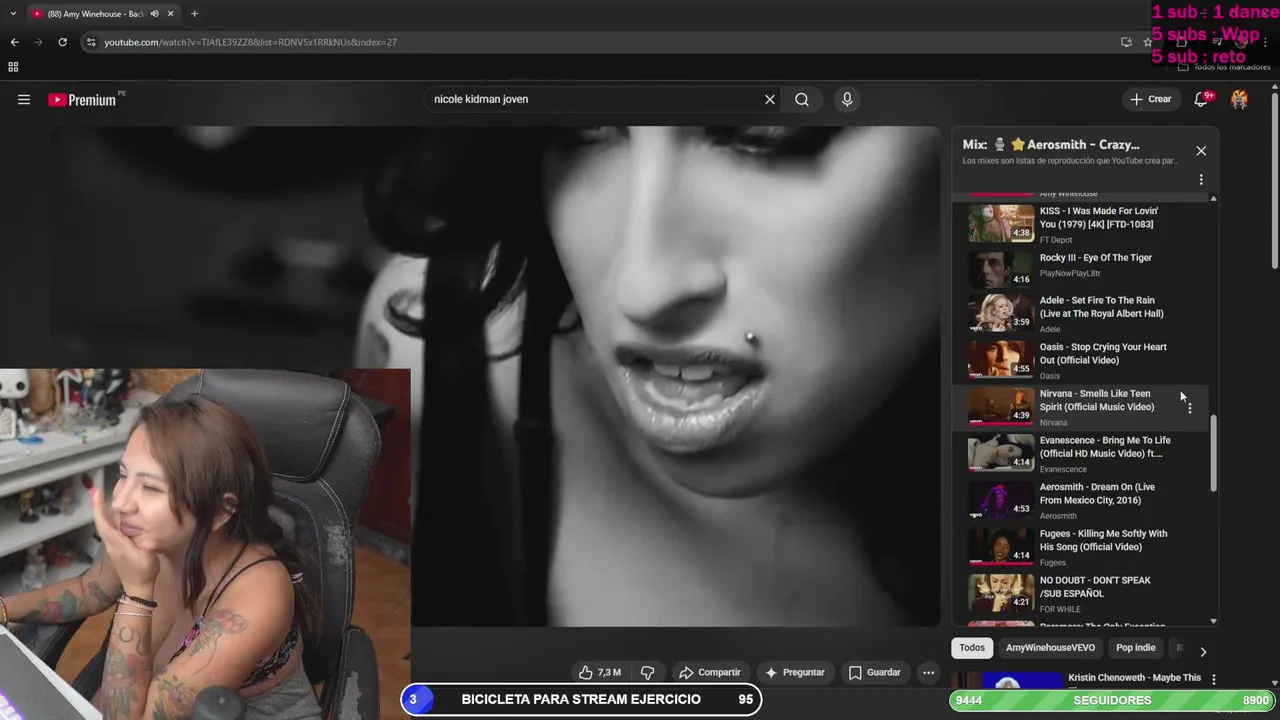The width and height of the screenshot is (1280, 720).
Task: Play KISS I Was Made For Lovin' You thumbnail
Action: click(1001, 223)
